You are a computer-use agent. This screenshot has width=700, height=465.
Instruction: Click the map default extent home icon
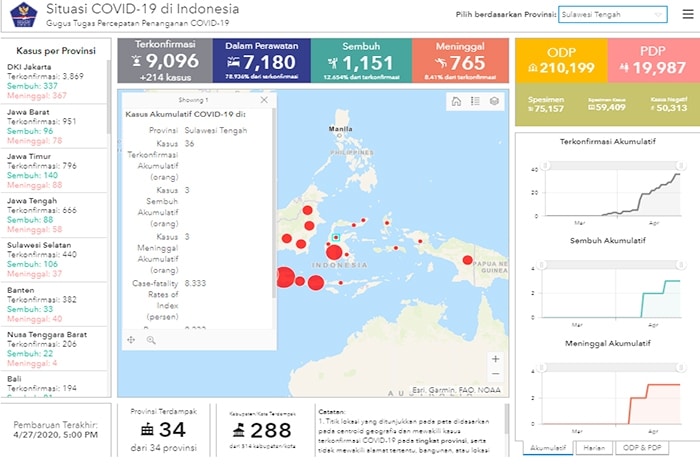tap(456, 101)
